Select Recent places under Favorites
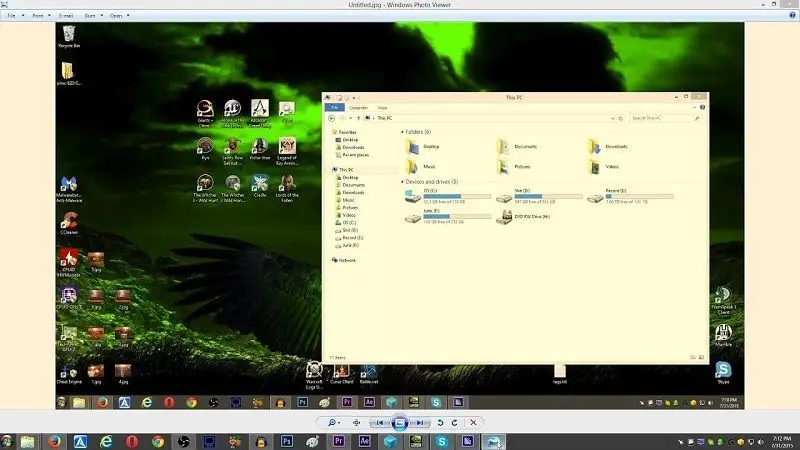This screenshot has height=450, width=800. pyautogui.click(x=356, y=155)
